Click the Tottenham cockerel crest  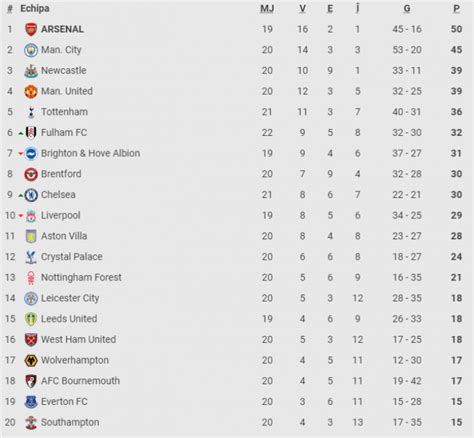[31, 112]
